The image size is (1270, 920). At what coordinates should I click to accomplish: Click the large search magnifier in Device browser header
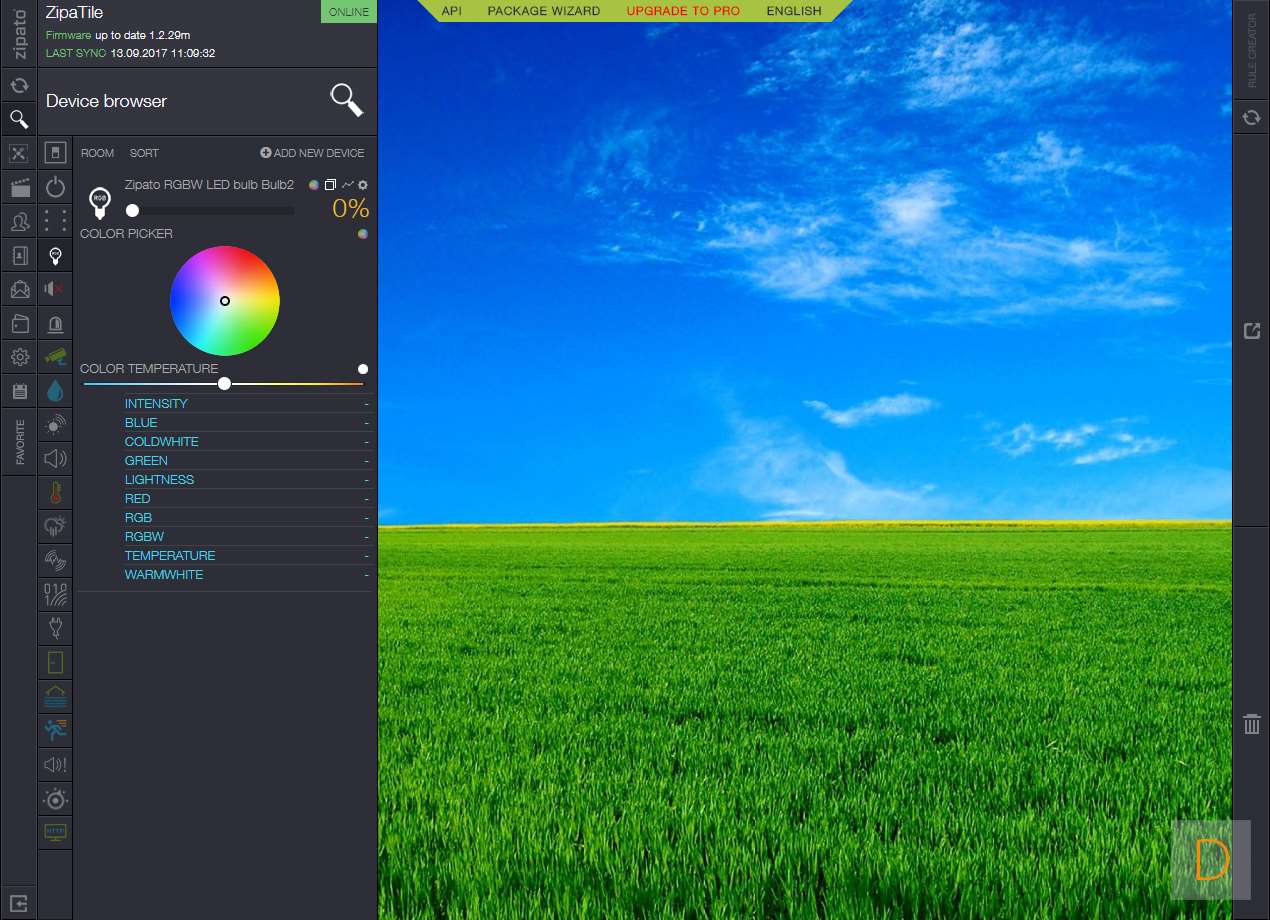pyautogui.click(x=346, y=100)
